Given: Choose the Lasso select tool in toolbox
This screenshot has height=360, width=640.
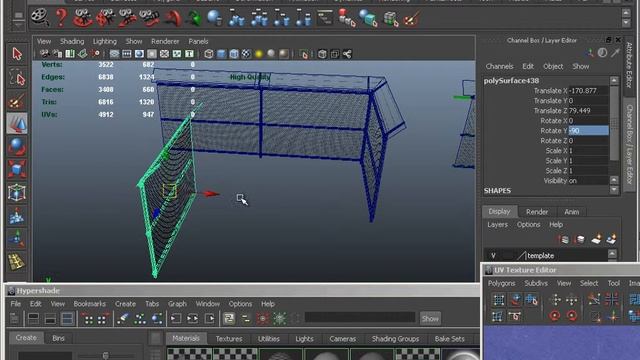Looking at the screenshot, I should [17, 78].
